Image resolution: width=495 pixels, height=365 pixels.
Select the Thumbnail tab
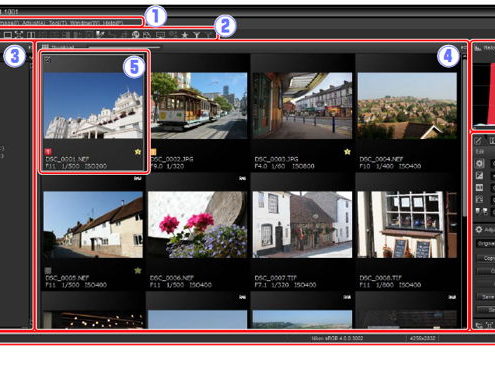point(59,47)
